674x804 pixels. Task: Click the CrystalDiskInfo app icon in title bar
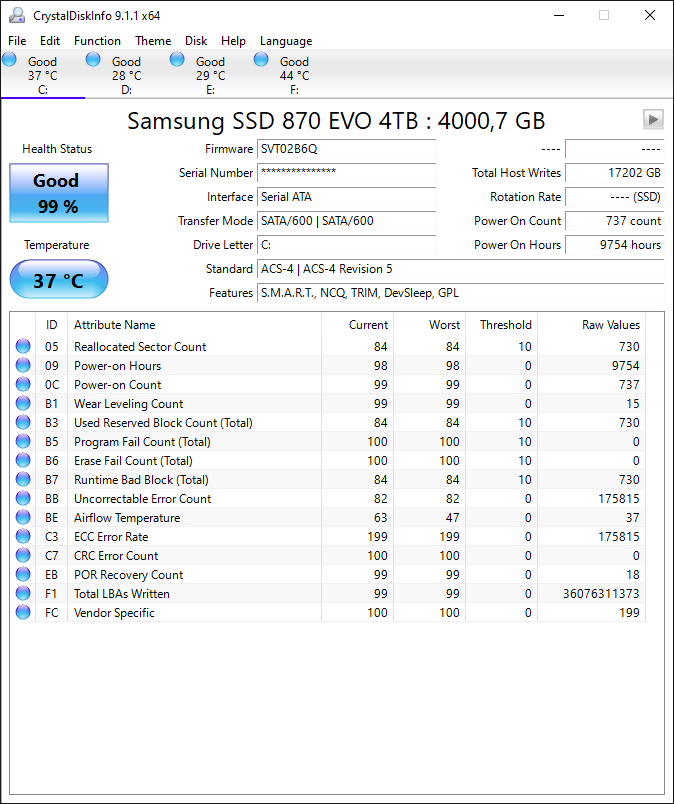click(x=17, y=15)
